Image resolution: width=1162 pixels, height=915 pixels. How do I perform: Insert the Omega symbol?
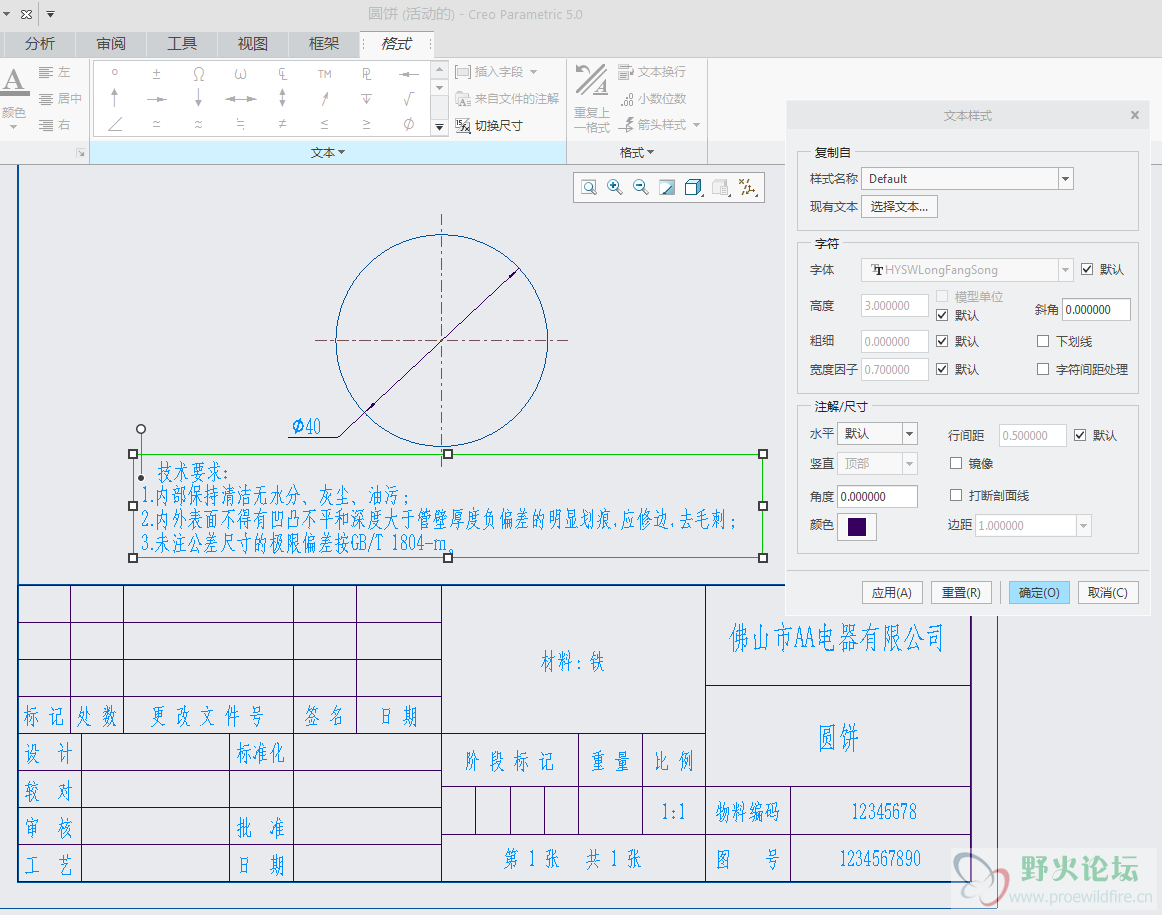point(199,73)
